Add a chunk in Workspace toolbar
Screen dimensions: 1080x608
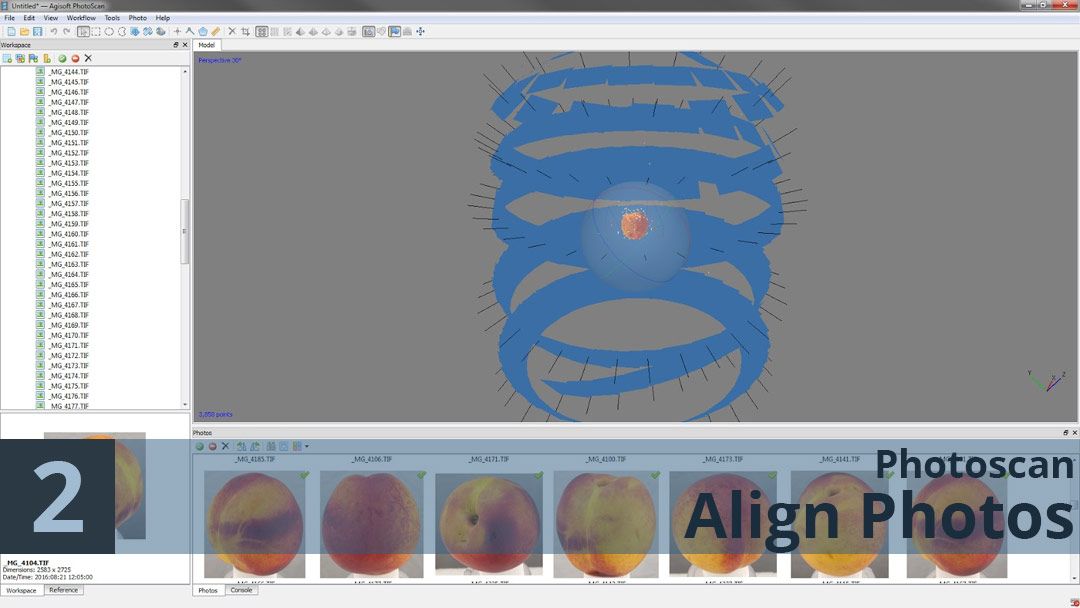[x=7, y=59]
